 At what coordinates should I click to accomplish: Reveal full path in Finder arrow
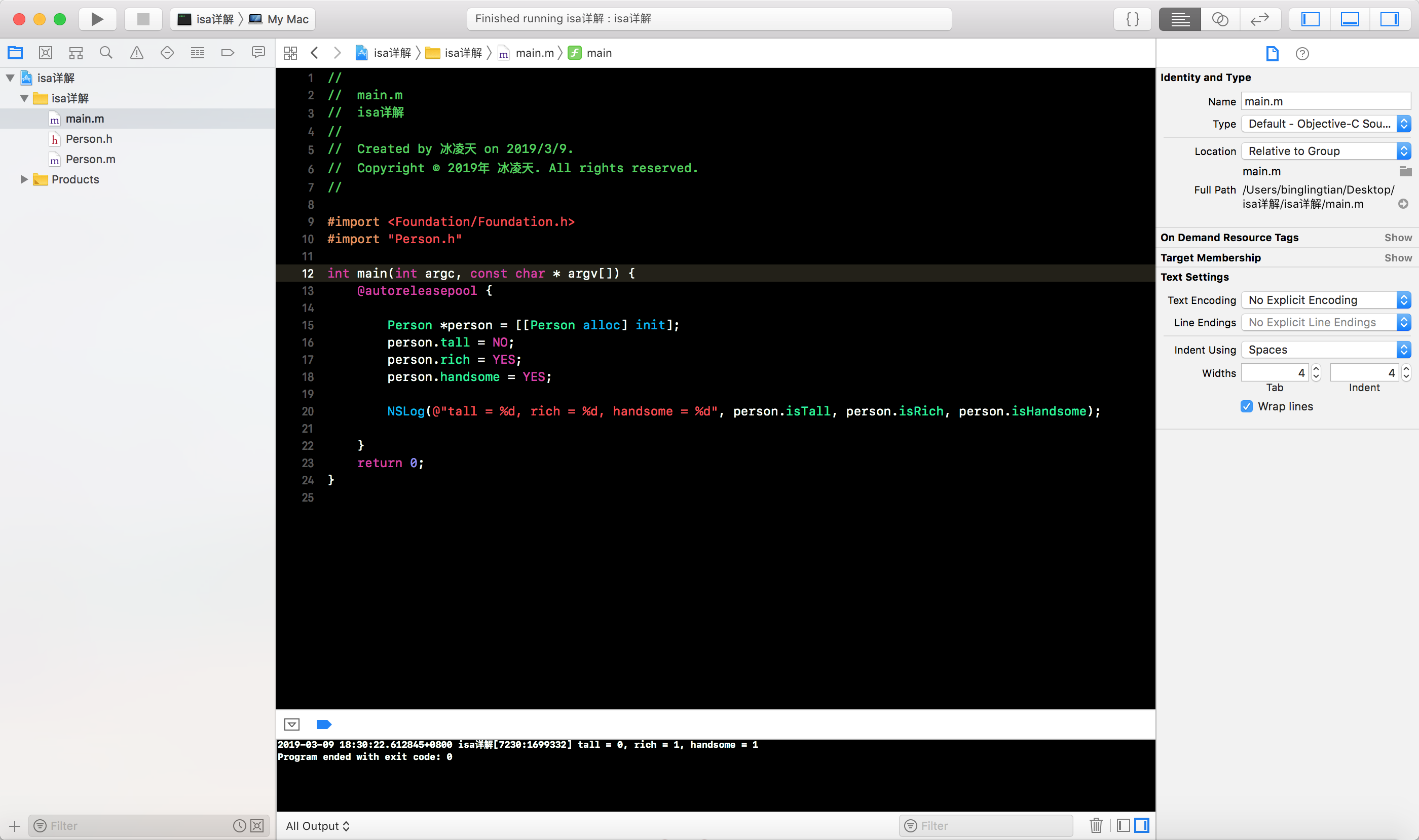[x=1403, y=204]
